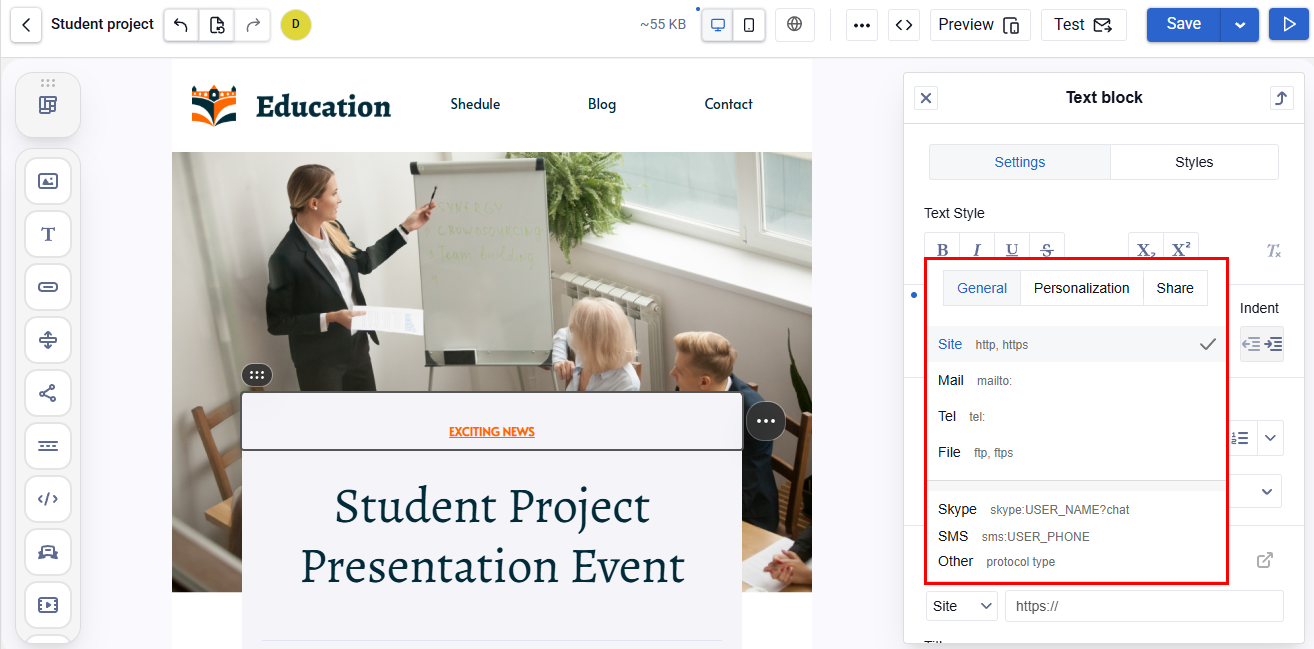Increase text indent

pyautogui.click(x=1273, y=344)
